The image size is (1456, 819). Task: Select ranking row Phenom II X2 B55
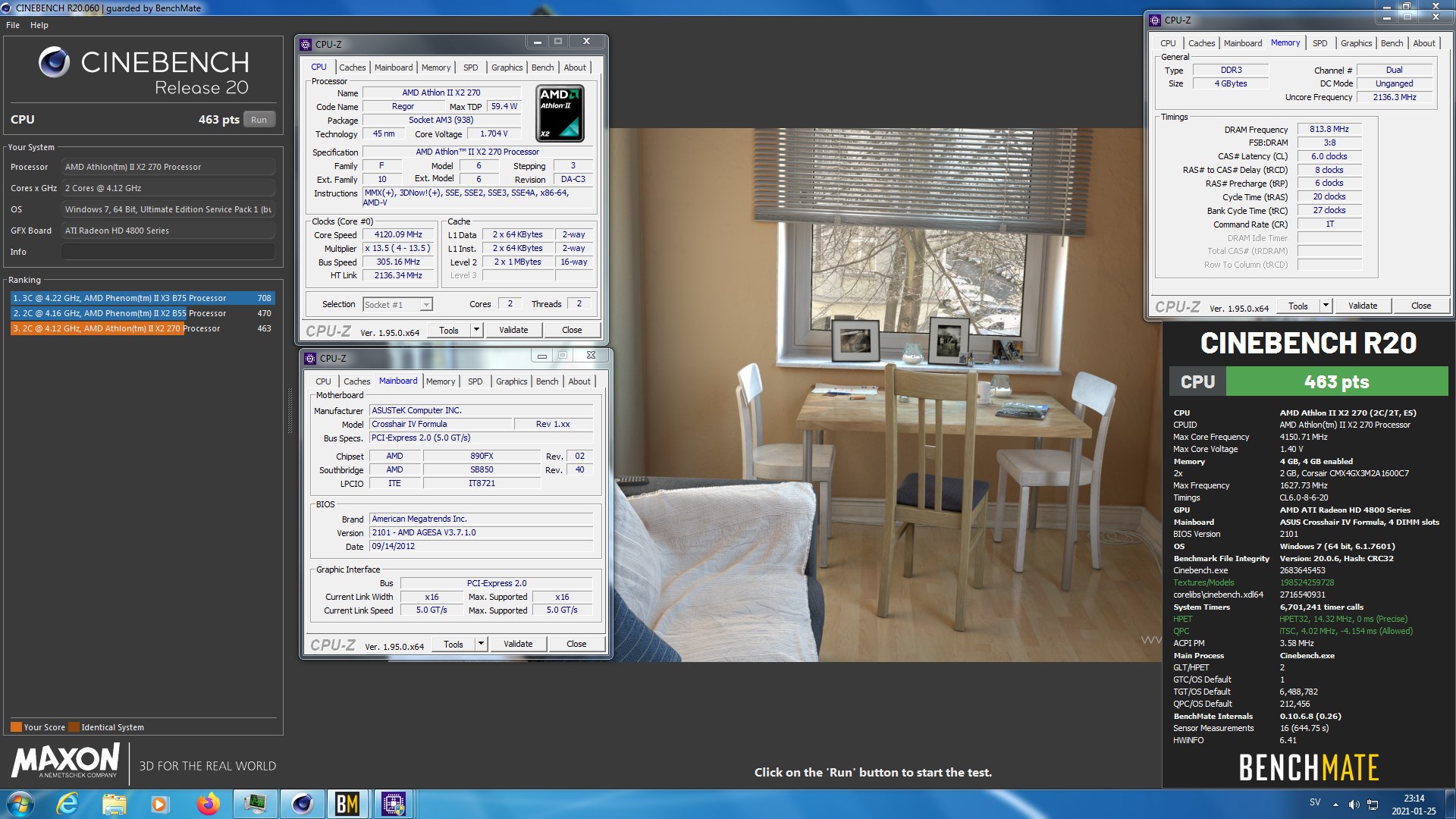142,313
